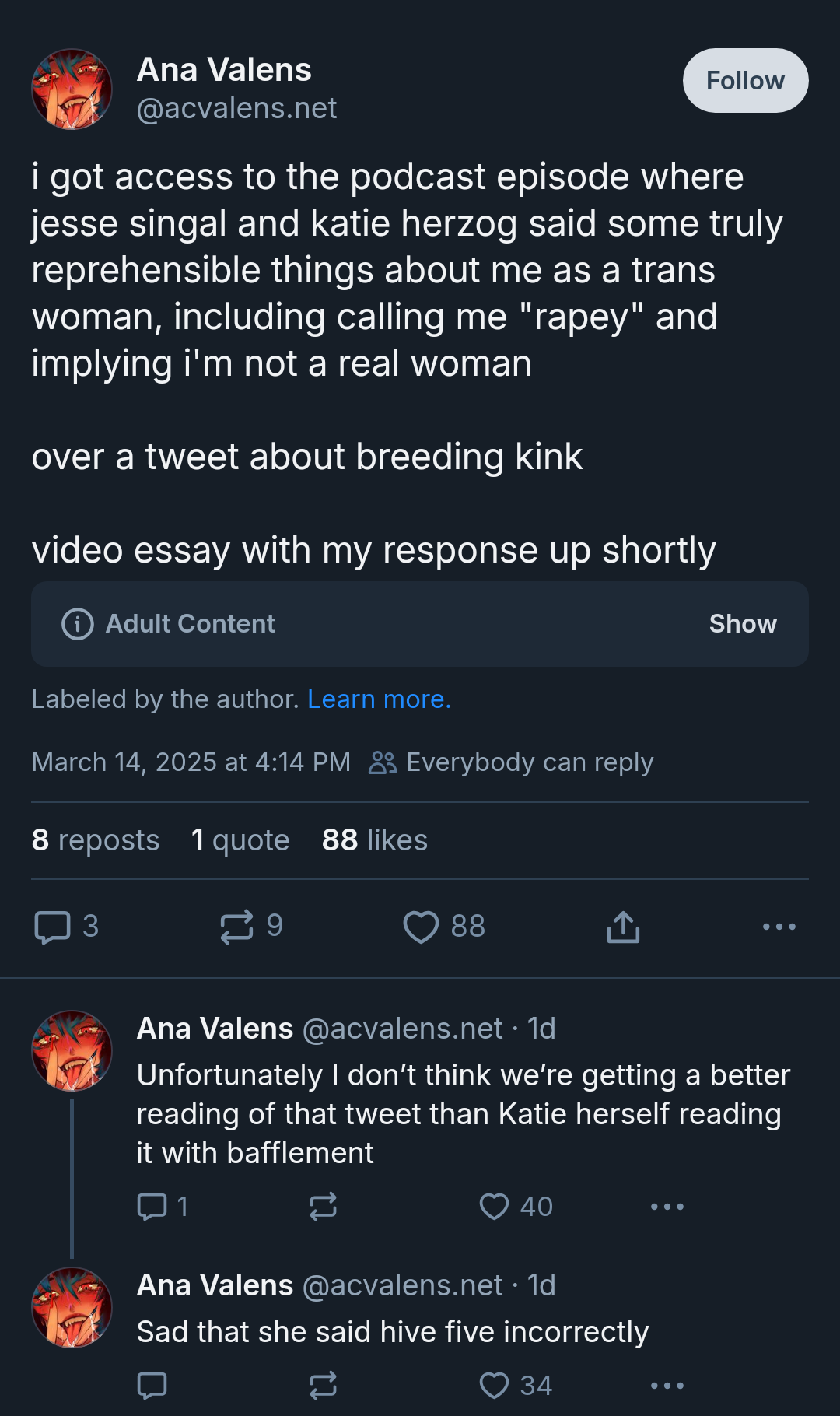Viewport: 840px width, 1416px height.
Task: View the 1 quote post
Action: pyautogui.click(x=240, y=840)
